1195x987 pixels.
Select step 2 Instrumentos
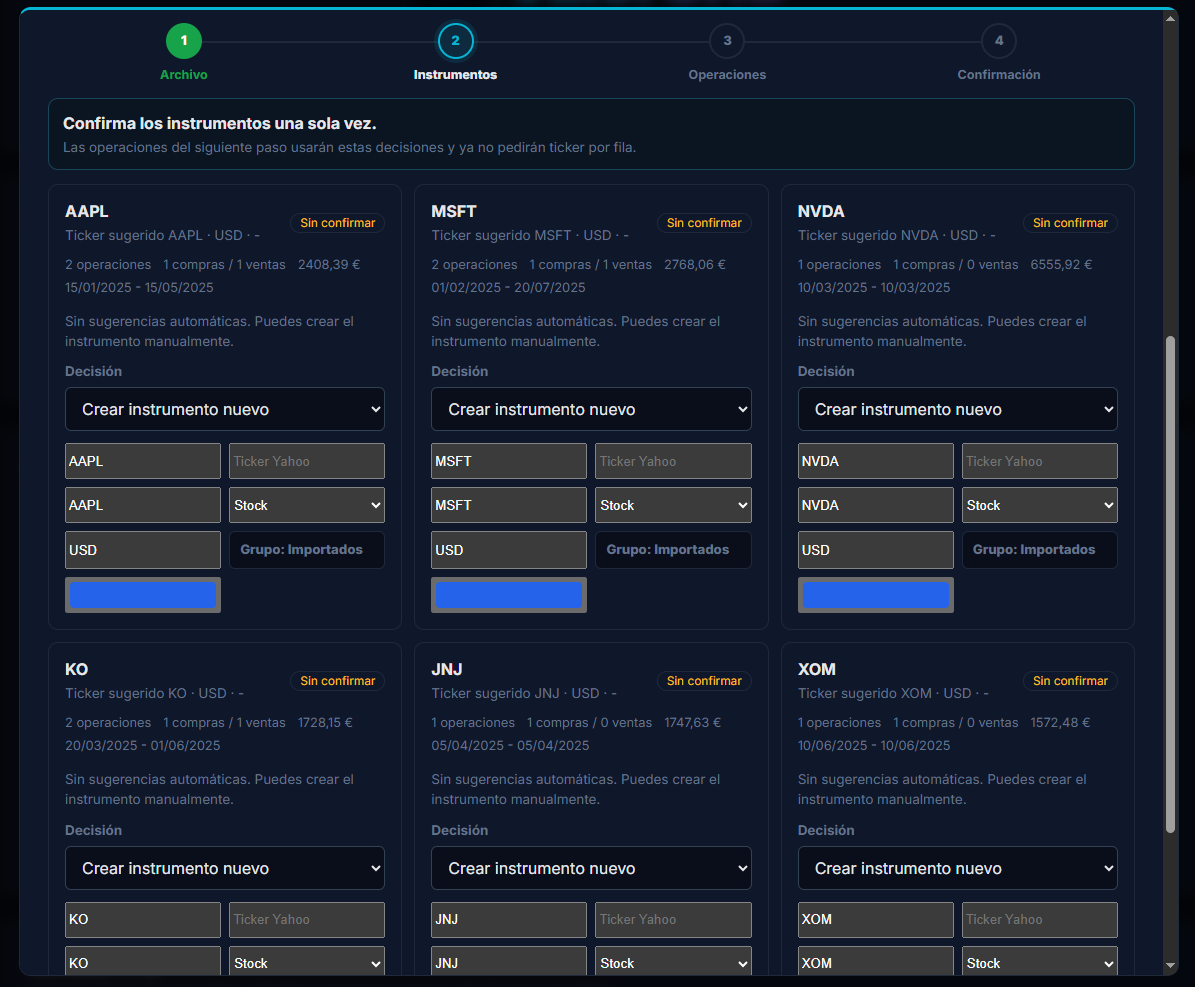point(455,41)
